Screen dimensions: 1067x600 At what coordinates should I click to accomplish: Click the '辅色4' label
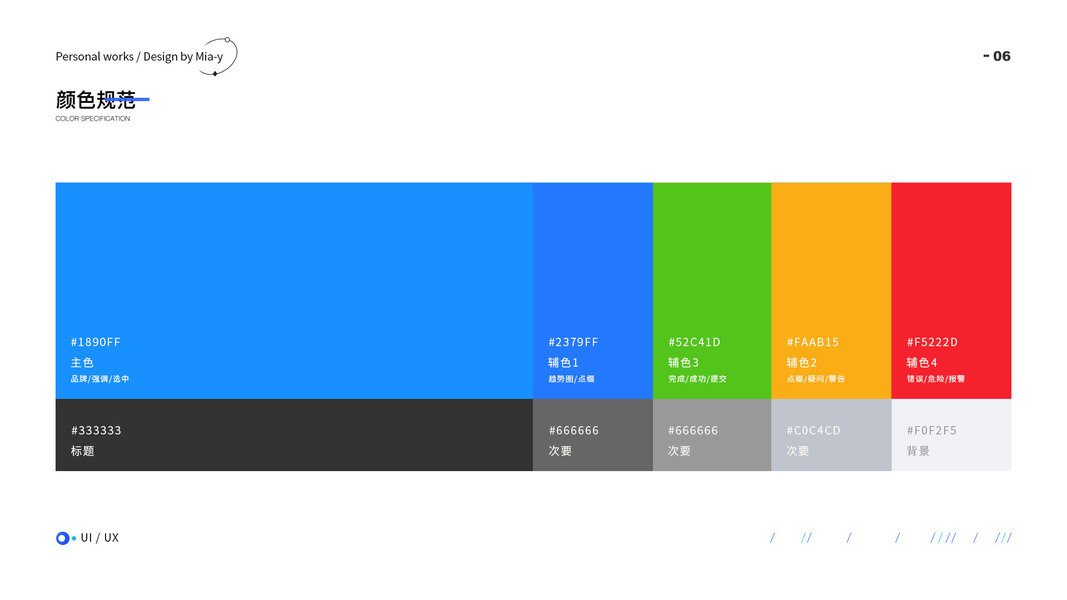pos(922,363)
